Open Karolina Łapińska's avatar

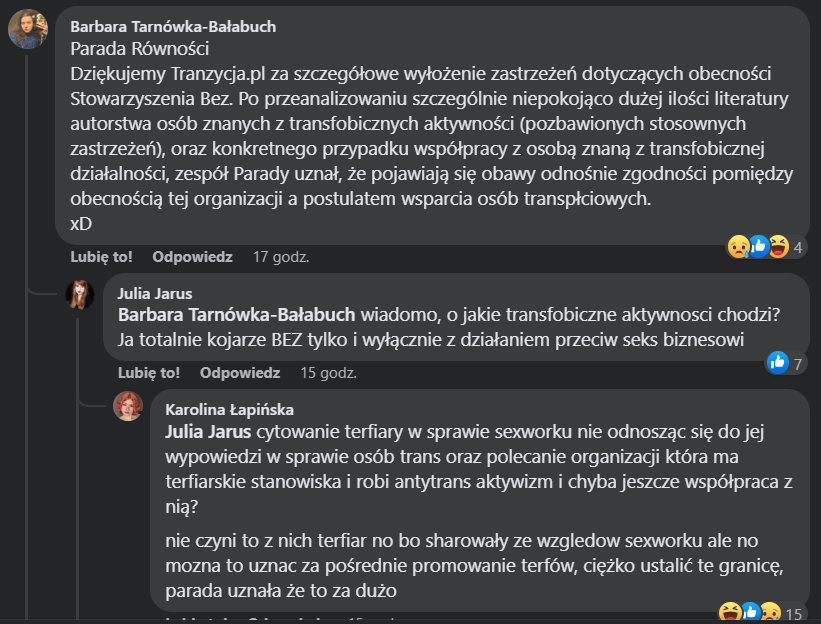coord(128,406)
